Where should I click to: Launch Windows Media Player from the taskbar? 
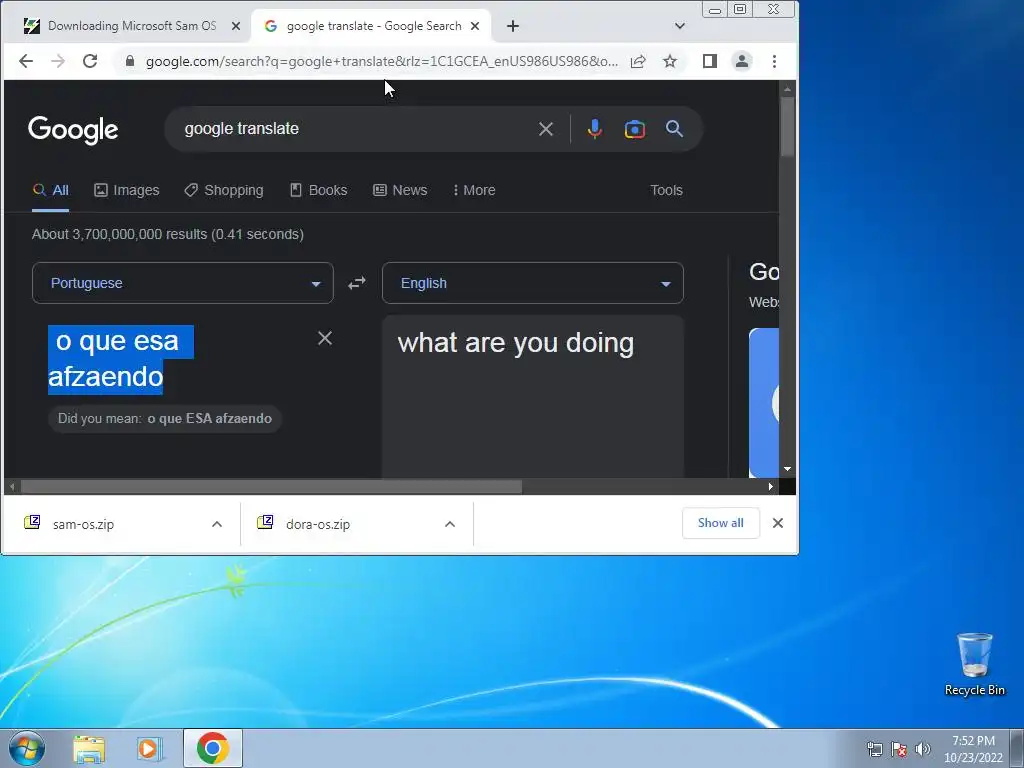coord(149,749)
